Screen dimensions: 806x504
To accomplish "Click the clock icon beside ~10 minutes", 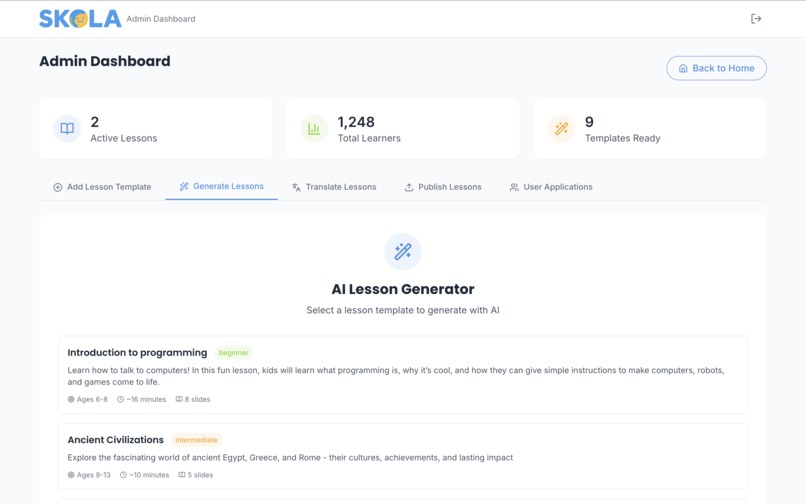I will 123,475.
